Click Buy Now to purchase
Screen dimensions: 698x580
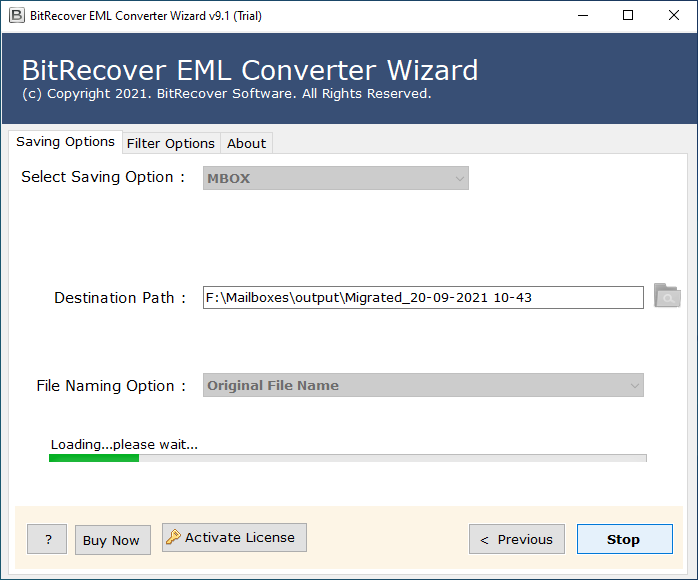[113, 540]
